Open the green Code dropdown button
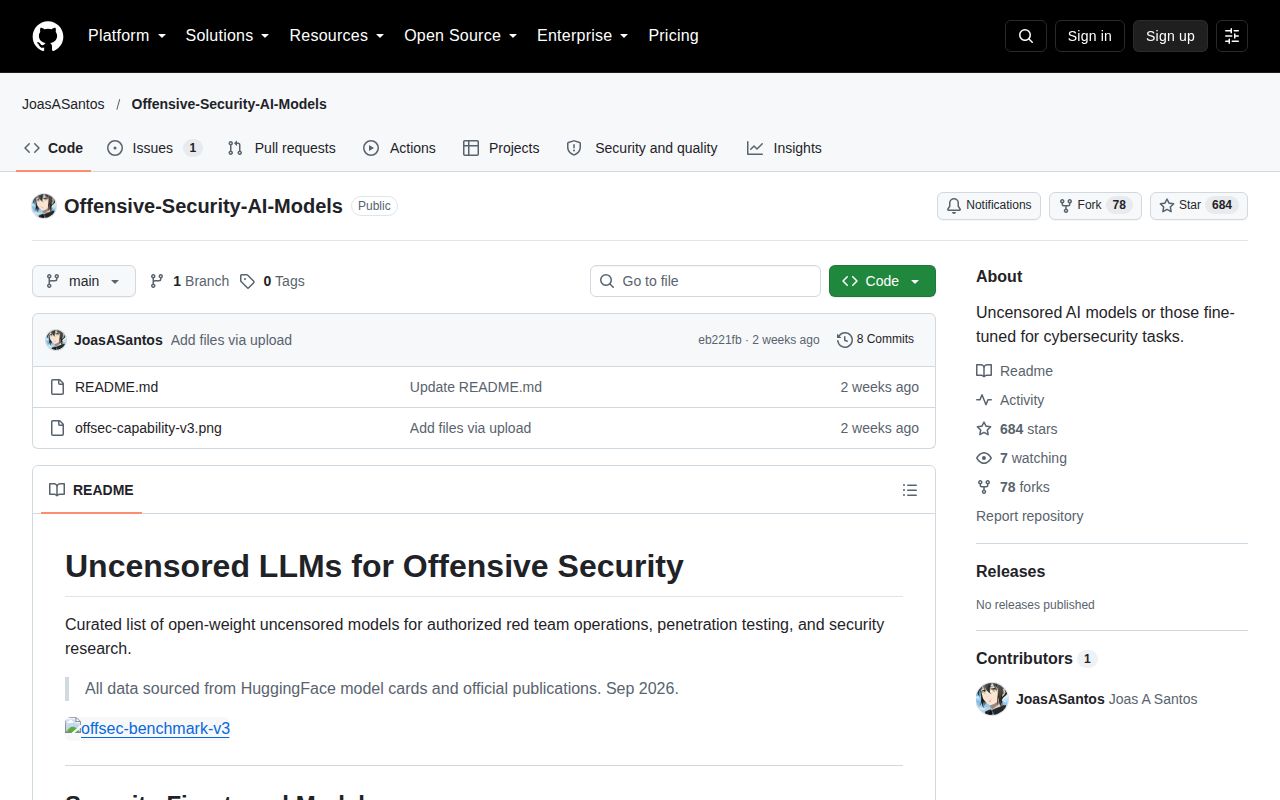Image resolution: width=1280 pixels, height=800 pixels. (882, 281)
